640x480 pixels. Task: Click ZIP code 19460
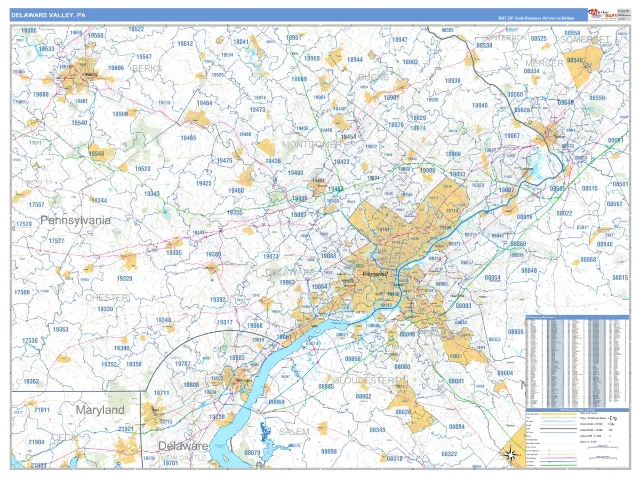[x=236, y=191]
